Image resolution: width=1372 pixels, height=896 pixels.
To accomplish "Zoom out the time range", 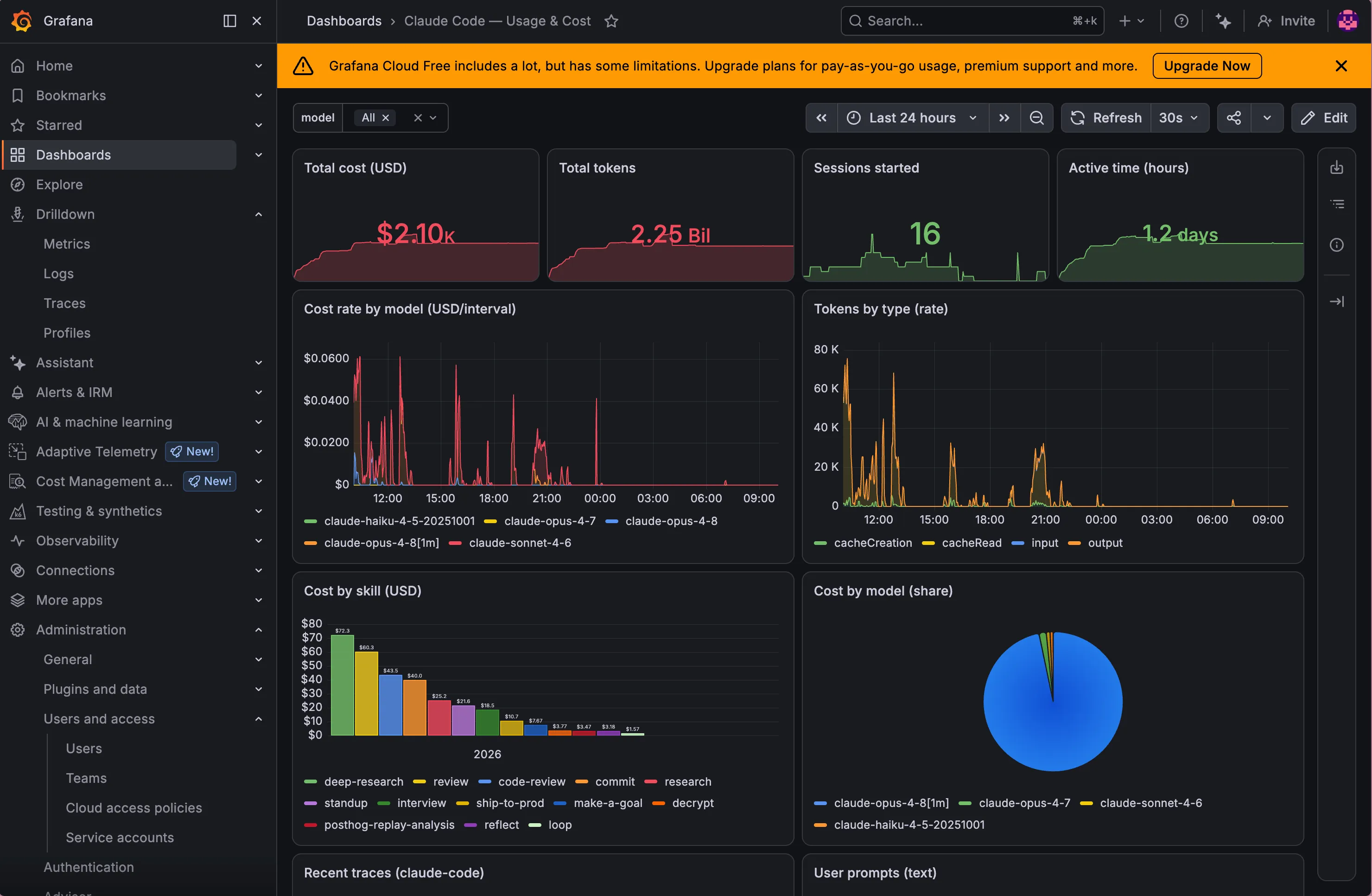I will pyautogui.click(x=1036, y=118).
